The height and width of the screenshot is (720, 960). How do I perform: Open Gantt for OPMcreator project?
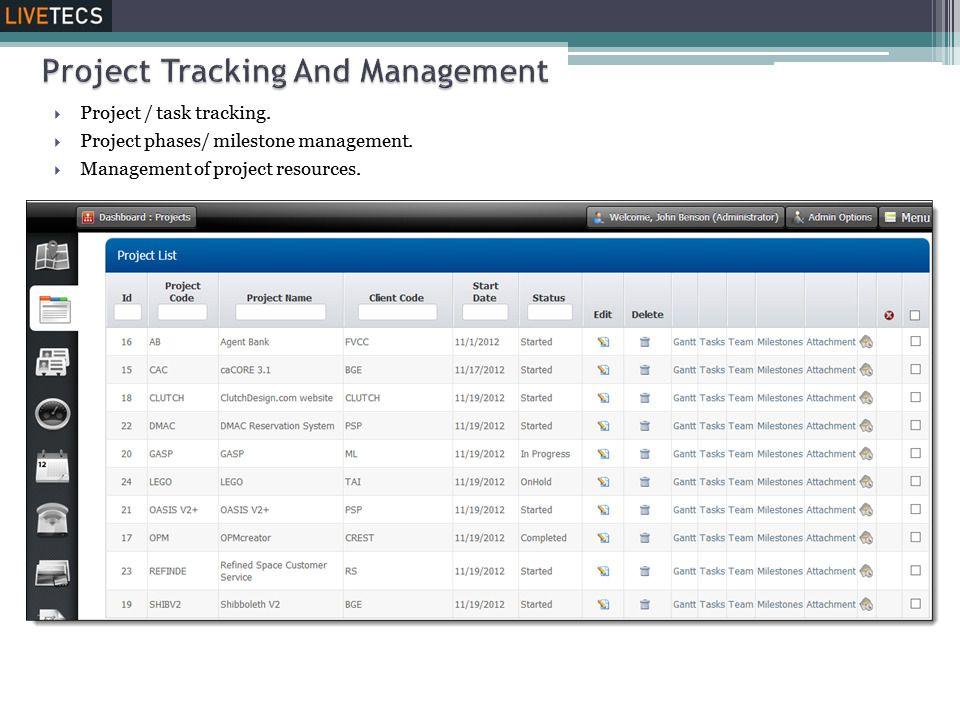click(684, 538)
